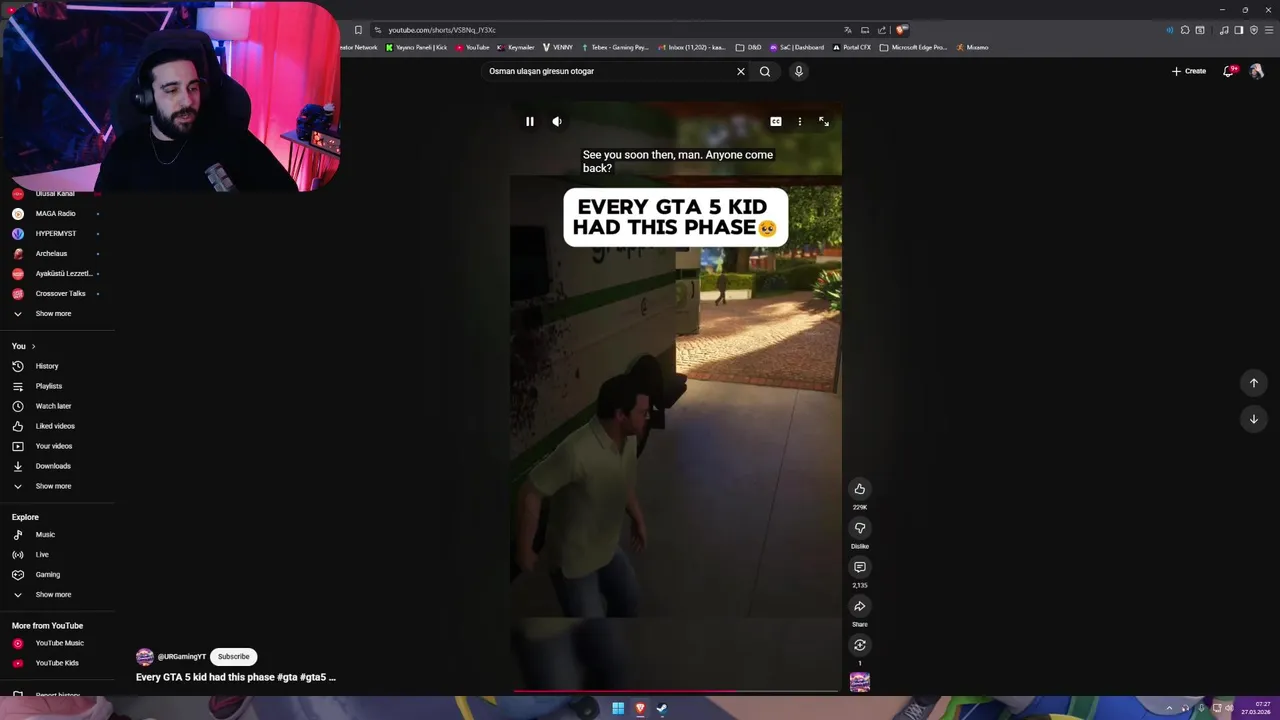The image size is (1280, 720).
Task: Open Ayaküstü Lezzetl... subscription
Action: 57,274
